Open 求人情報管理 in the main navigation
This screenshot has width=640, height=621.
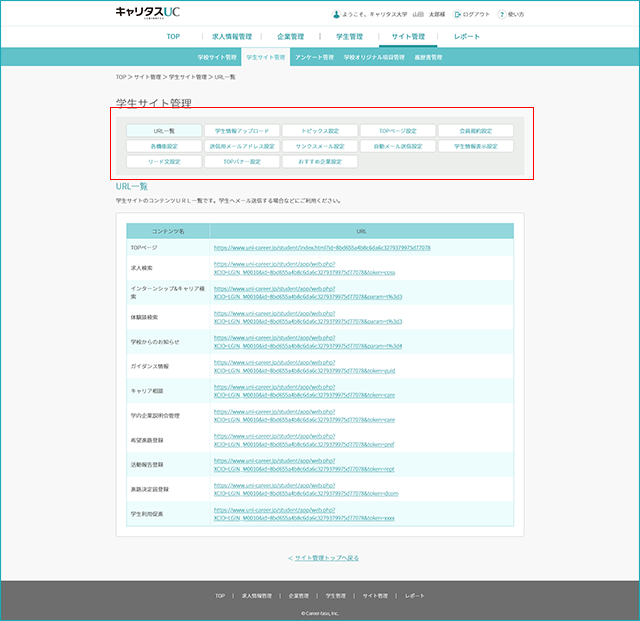[x=232, y=37]
